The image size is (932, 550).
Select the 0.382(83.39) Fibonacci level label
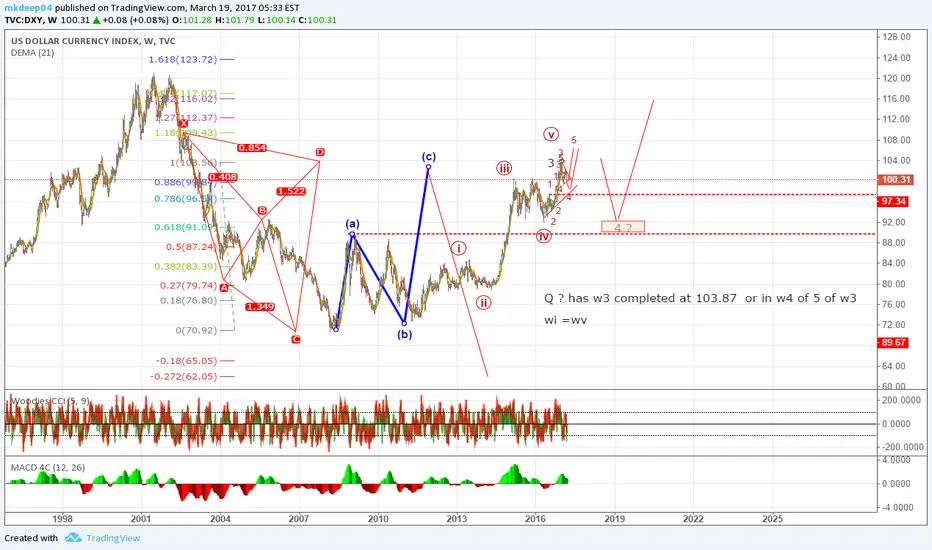point(185,267)
